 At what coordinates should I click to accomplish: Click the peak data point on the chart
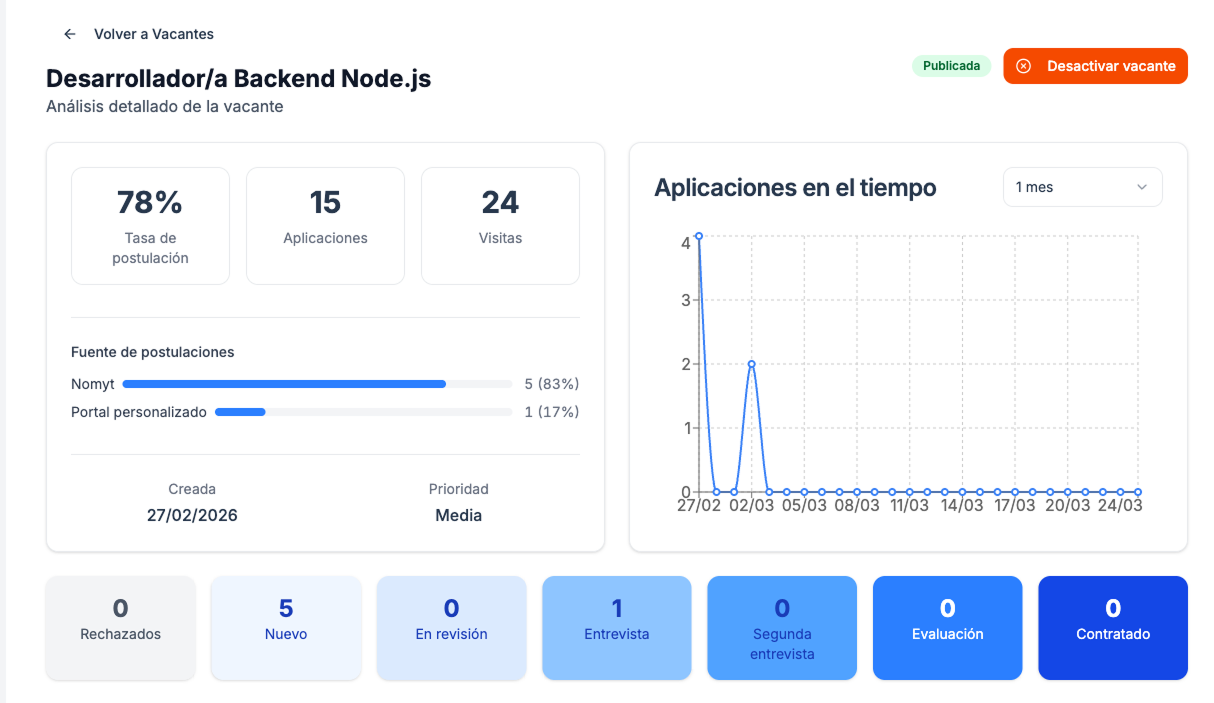pyautogui.click(x=698, y=237)
